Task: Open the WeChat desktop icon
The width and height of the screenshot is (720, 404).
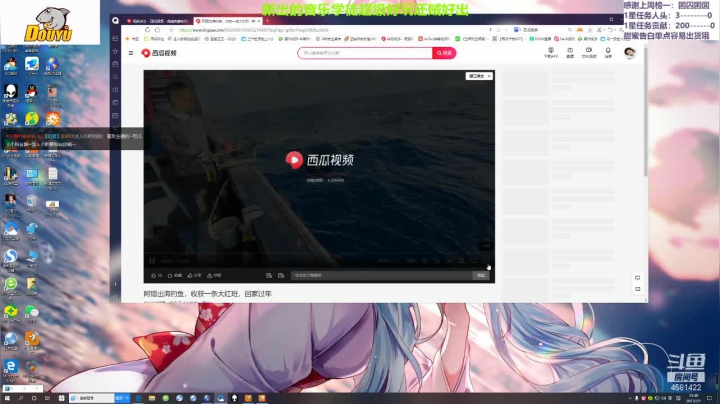Action: click(x=31, y=313)
